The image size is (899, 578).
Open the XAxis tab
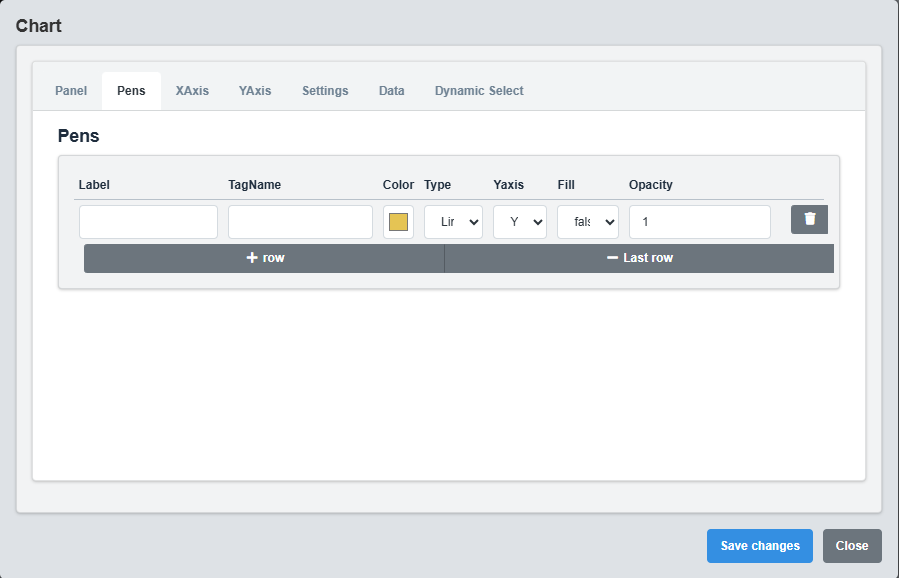[192, 91]
